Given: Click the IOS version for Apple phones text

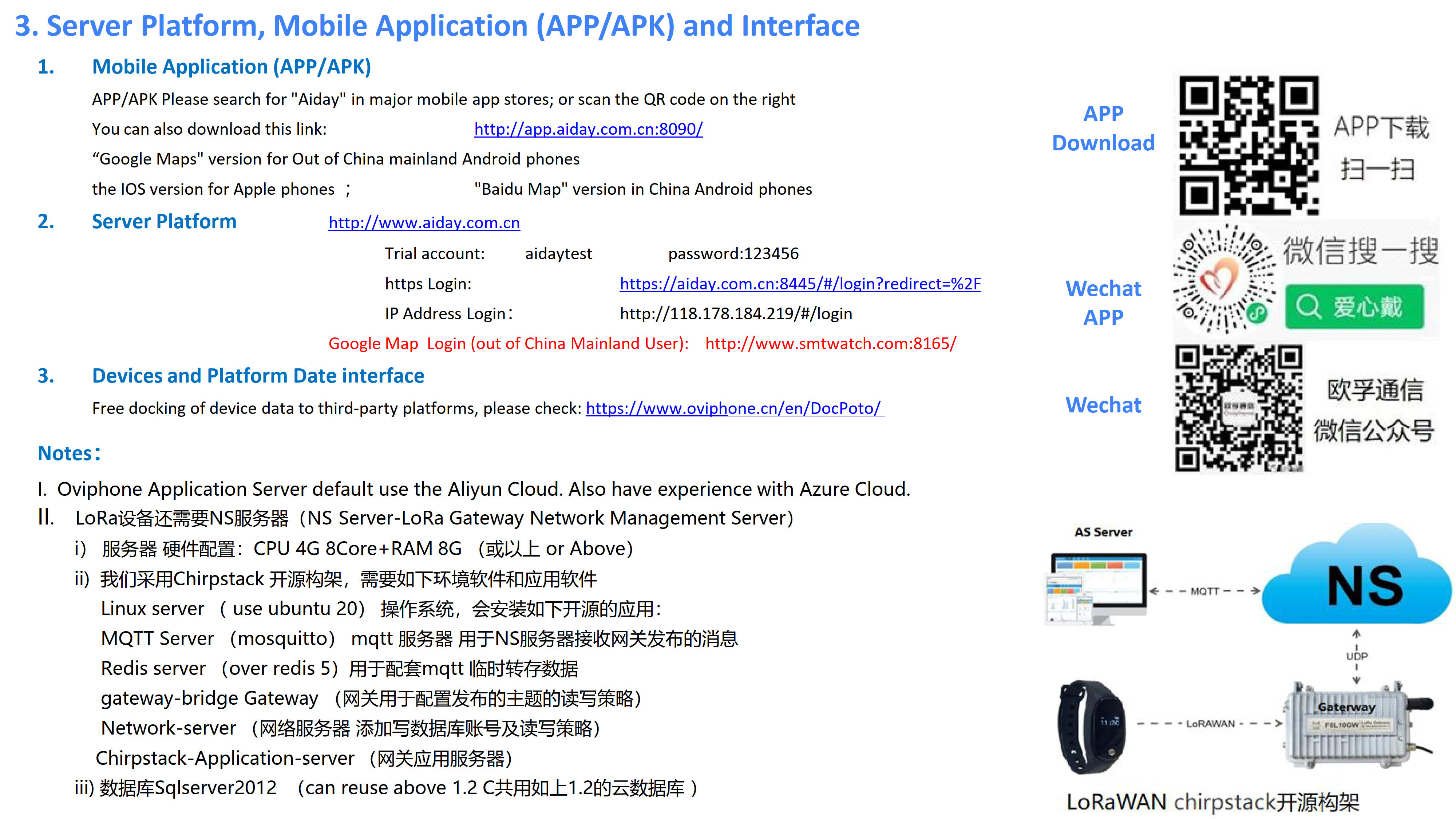Looking at the screenshot, I should click(x=213, y=189).
